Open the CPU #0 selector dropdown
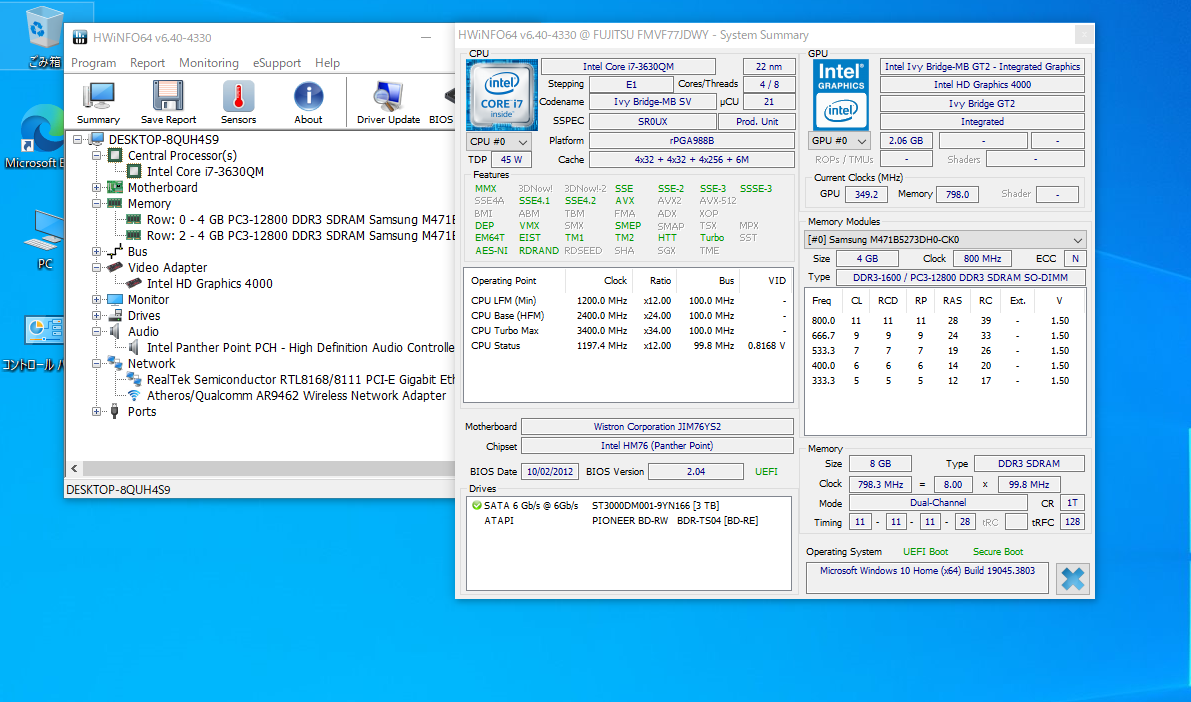 click(499, 142)
